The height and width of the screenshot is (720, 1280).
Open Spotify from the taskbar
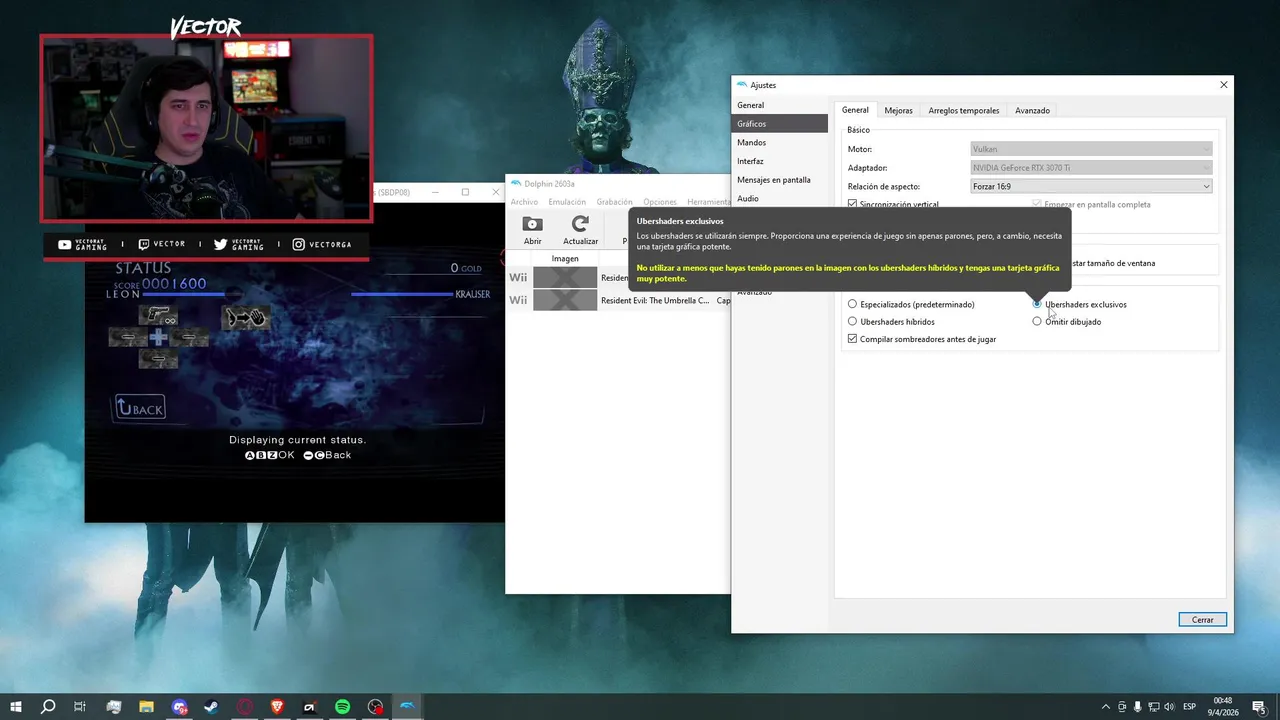tap(342, 707)
